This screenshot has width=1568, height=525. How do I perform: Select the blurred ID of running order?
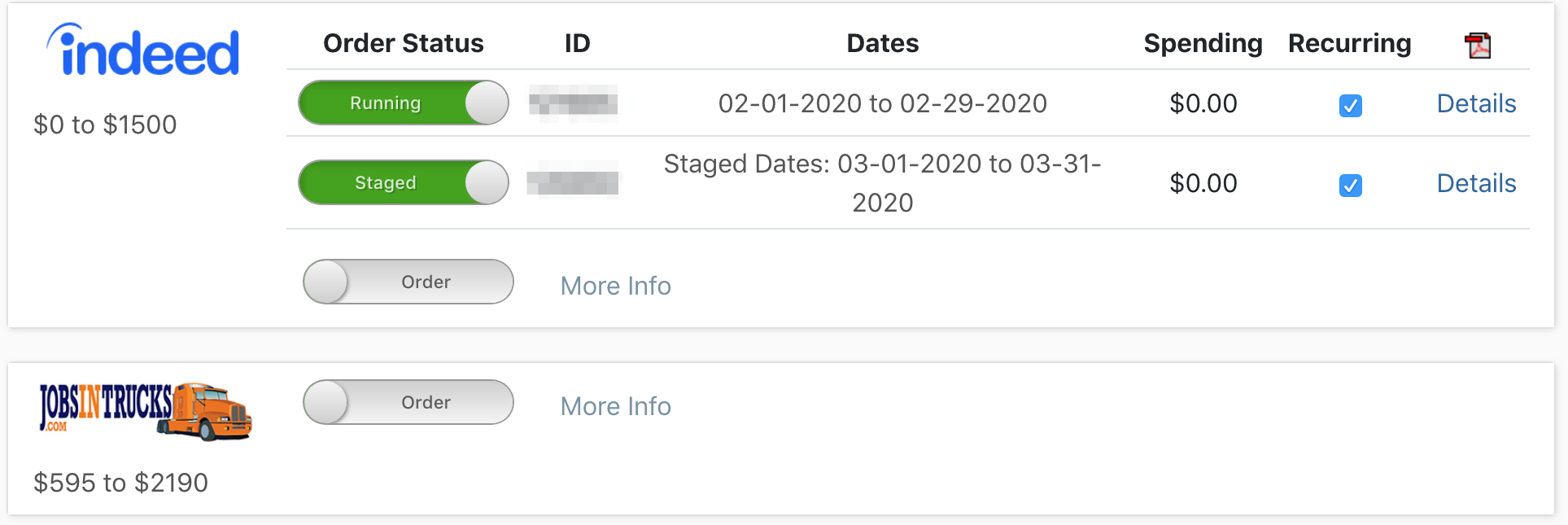573,103
